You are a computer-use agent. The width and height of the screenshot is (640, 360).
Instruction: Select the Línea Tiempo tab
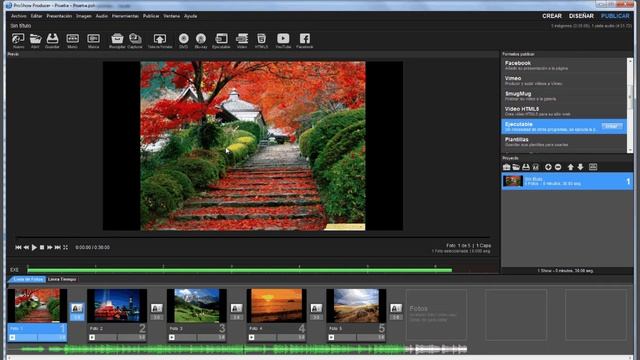(x=62, y=279)
